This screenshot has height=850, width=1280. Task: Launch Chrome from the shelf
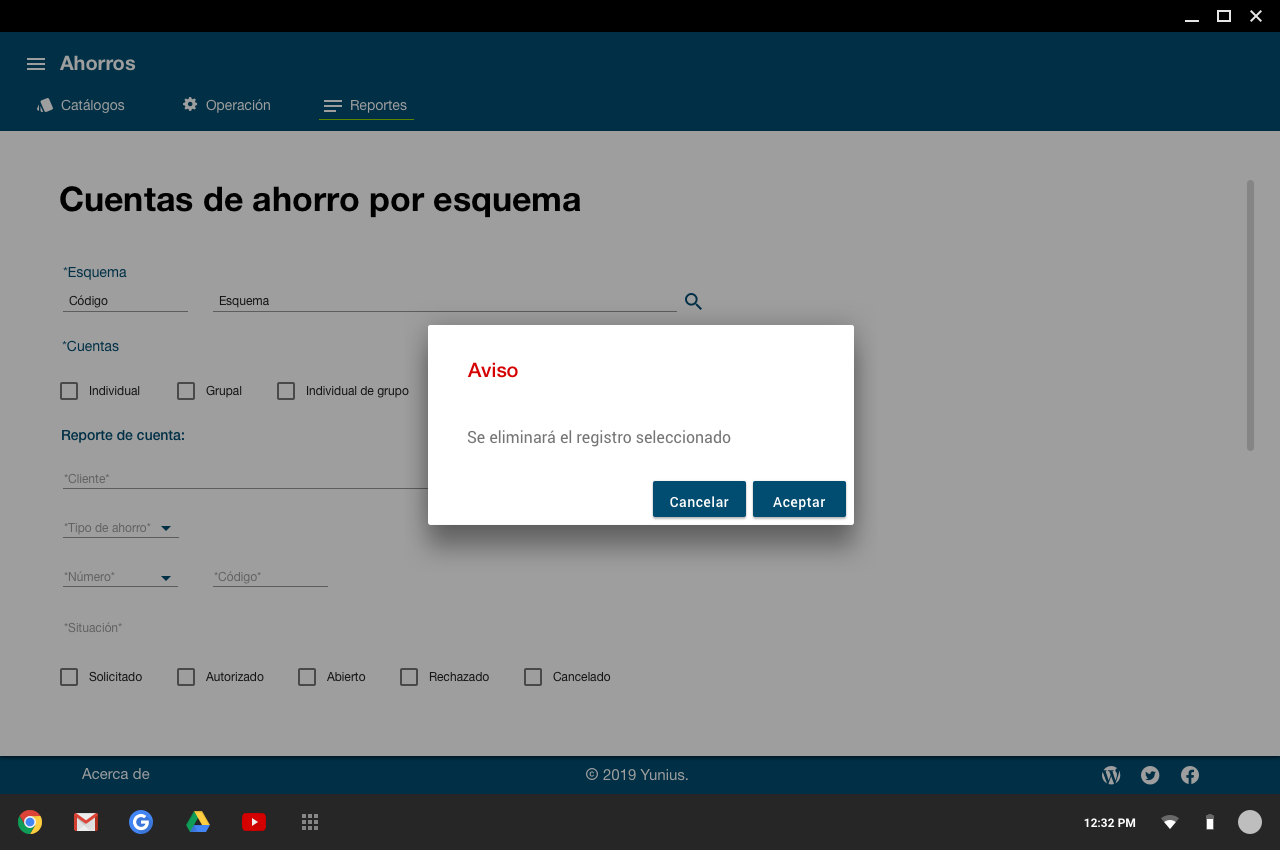[x=30, y=822]
